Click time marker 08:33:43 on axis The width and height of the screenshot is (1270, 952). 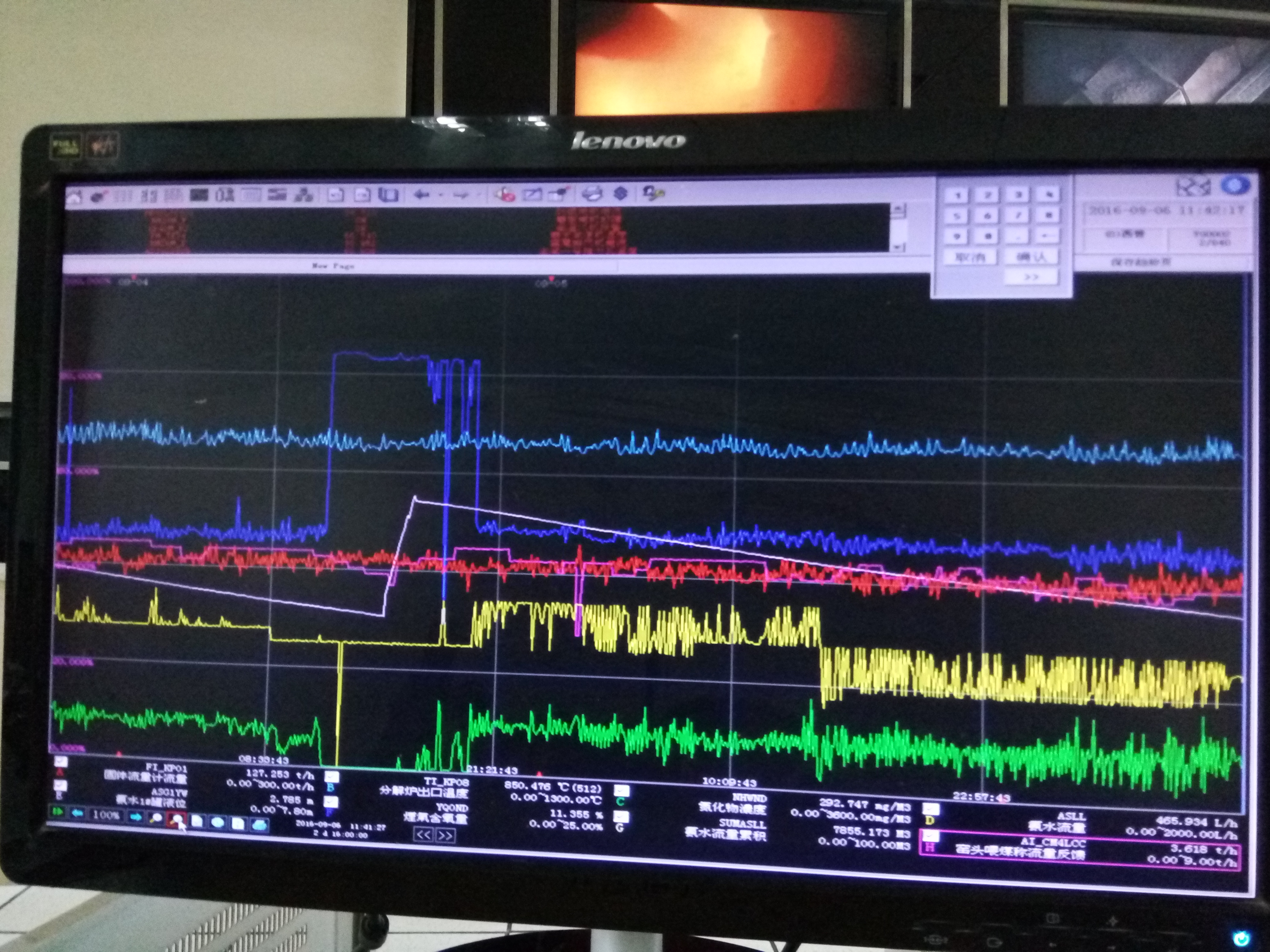pyautogui.click(x=263, y=759)
